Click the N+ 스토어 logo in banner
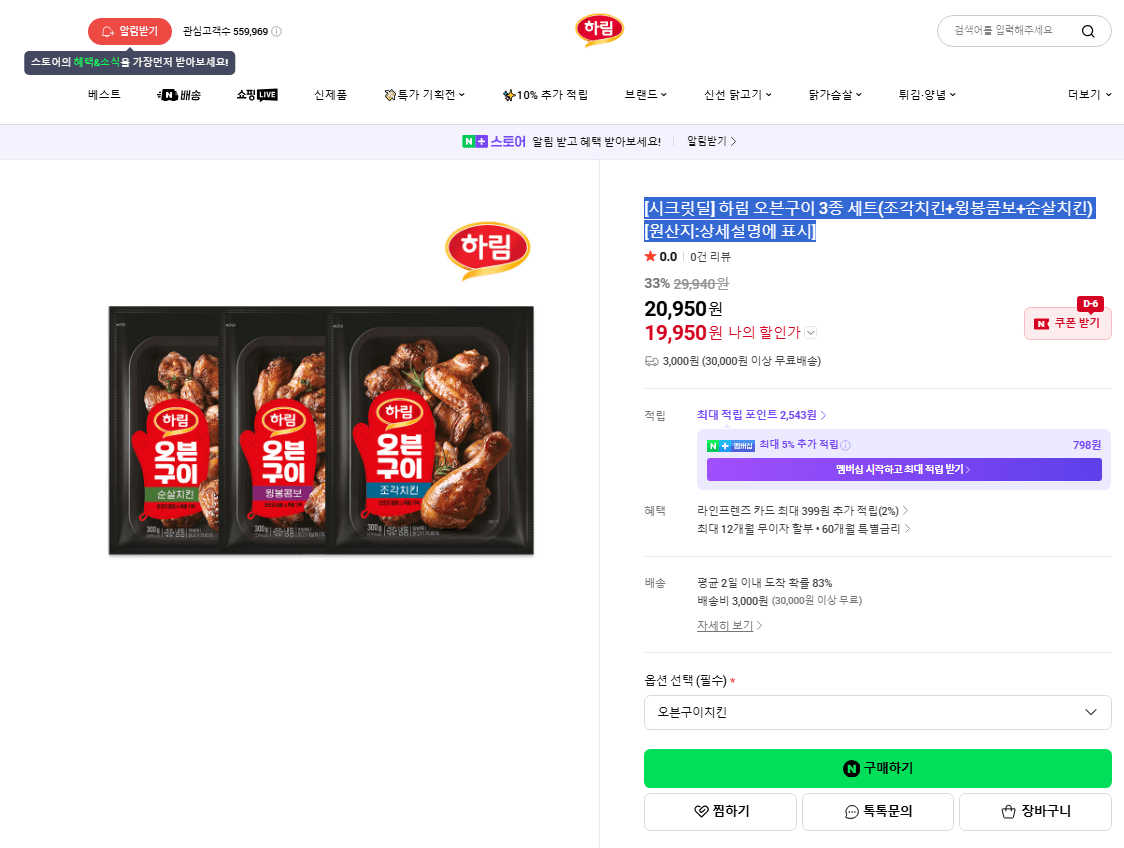 tap(494, 142)
